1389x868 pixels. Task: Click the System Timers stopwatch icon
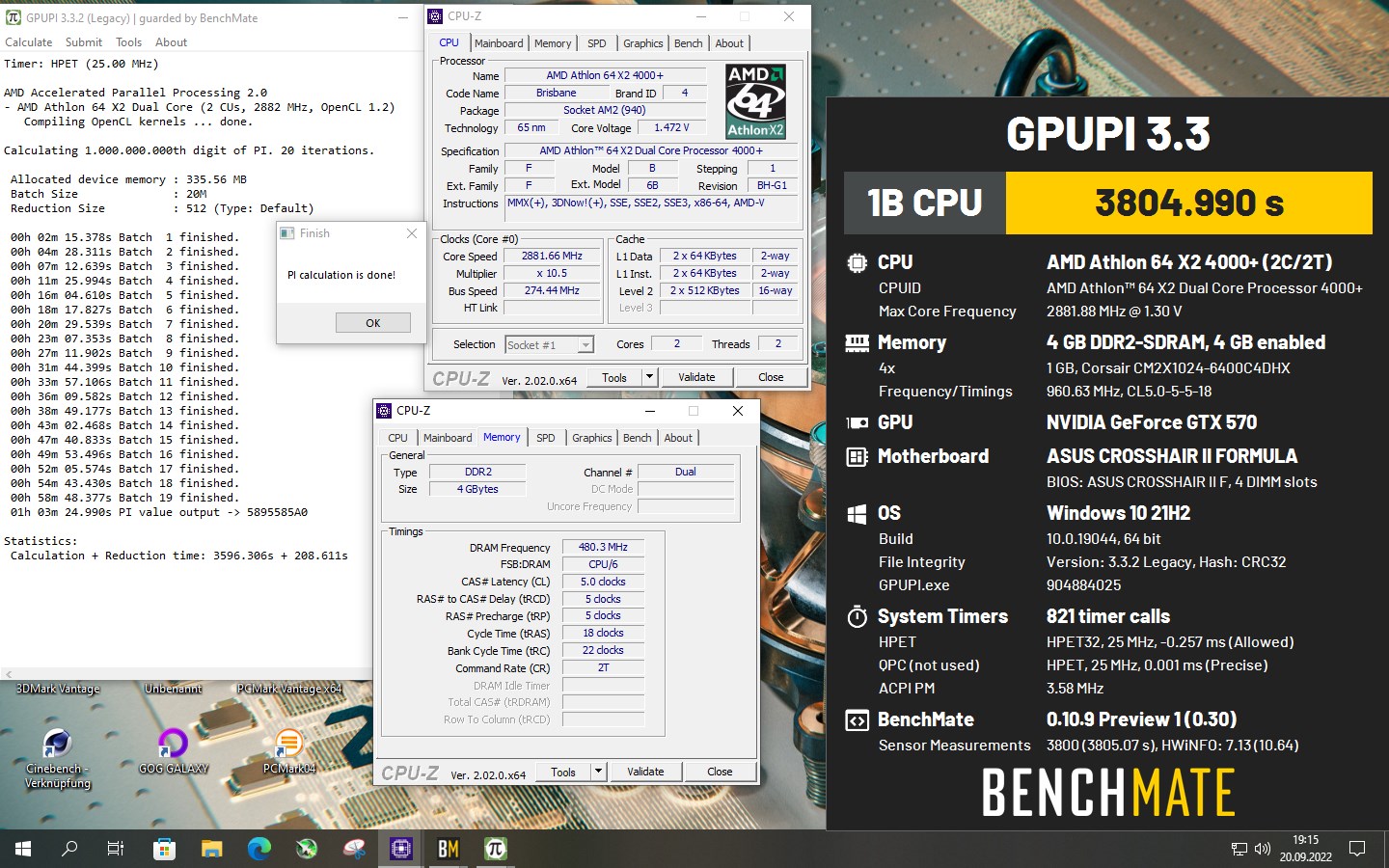pos(857,616)
